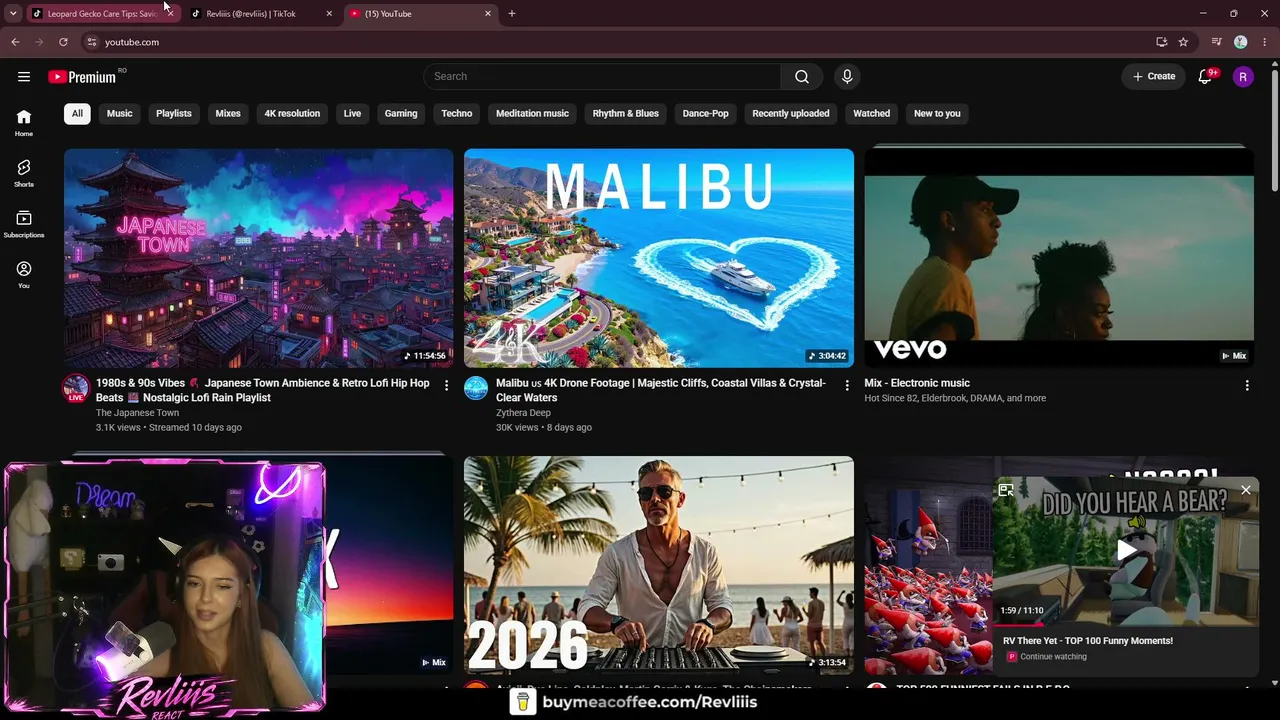Open the vevo Electronic music mix thumbnail
Viewport: 1280px width, 720px height.
coord(1059,258)
